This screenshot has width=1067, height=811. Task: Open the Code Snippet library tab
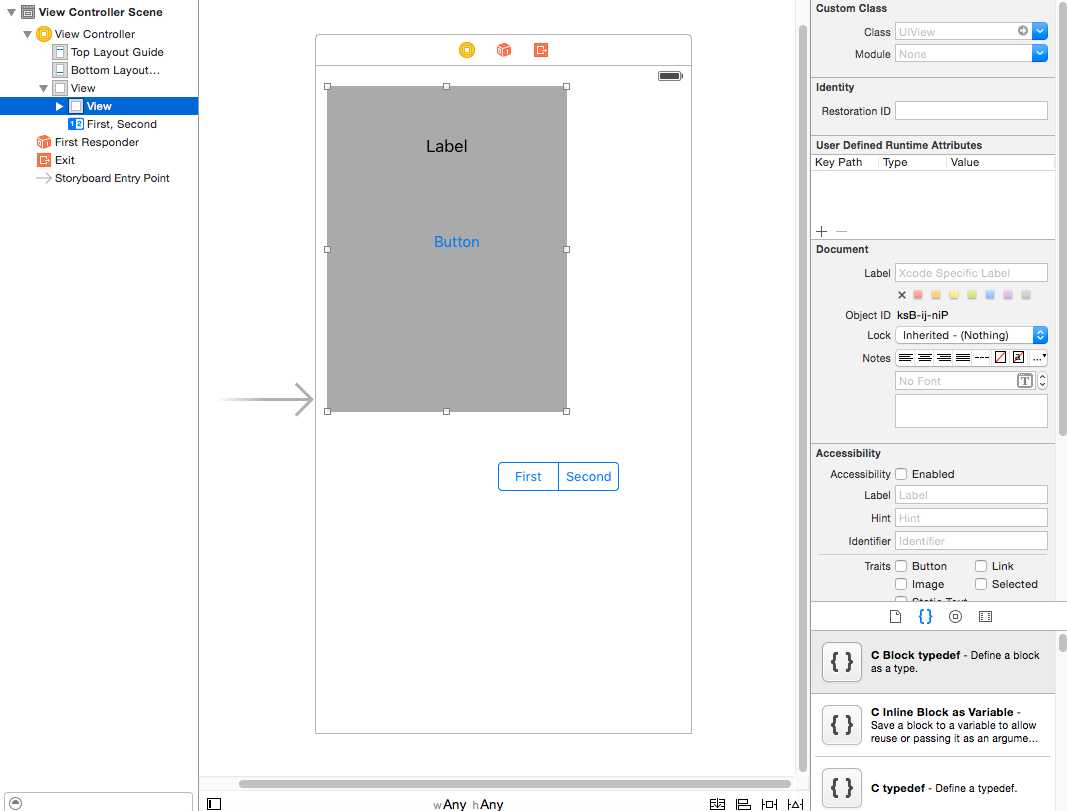925,616
